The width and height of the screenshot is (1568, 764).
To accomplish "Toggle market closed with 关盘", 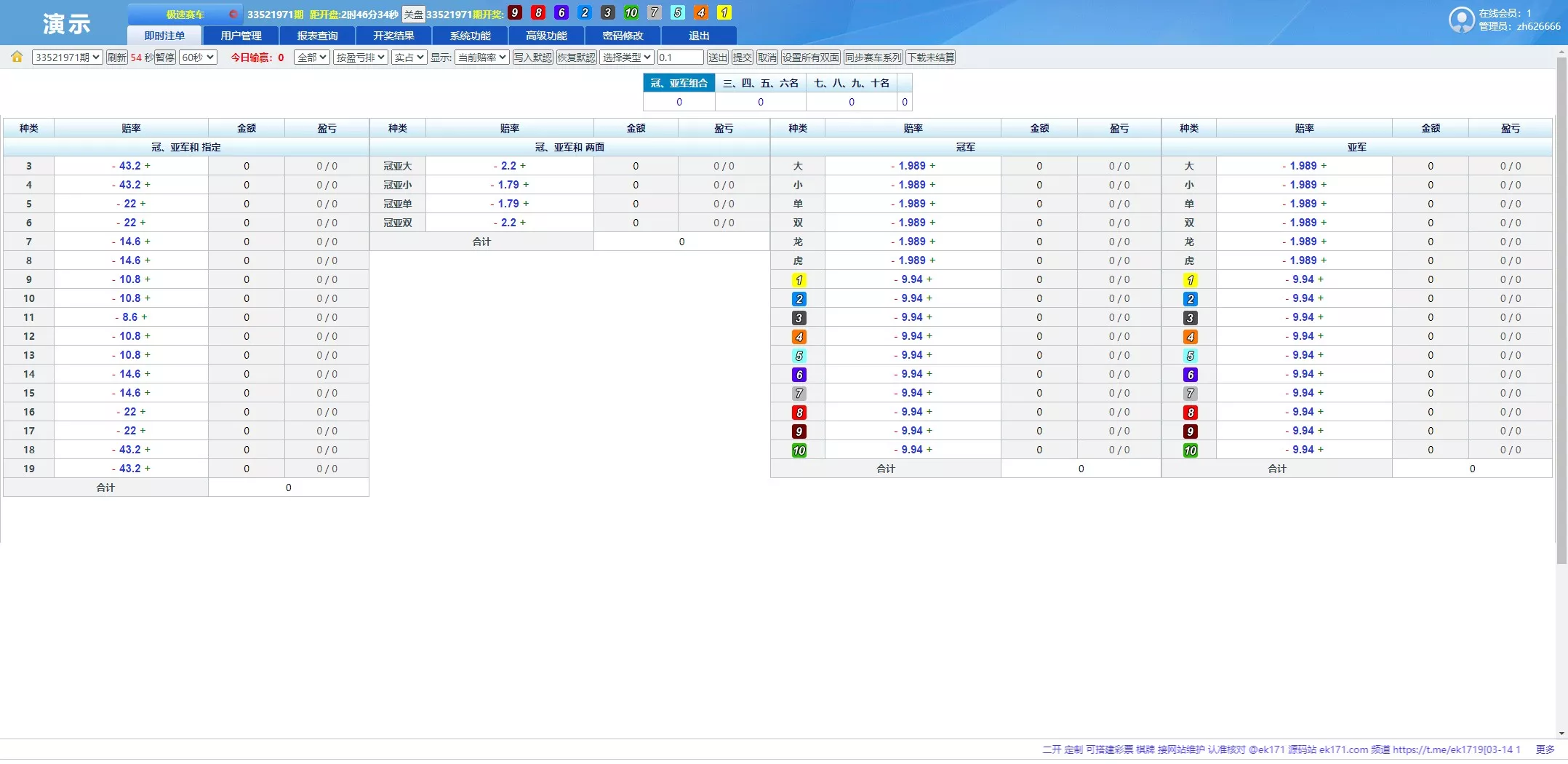I will tap(413, 15).
